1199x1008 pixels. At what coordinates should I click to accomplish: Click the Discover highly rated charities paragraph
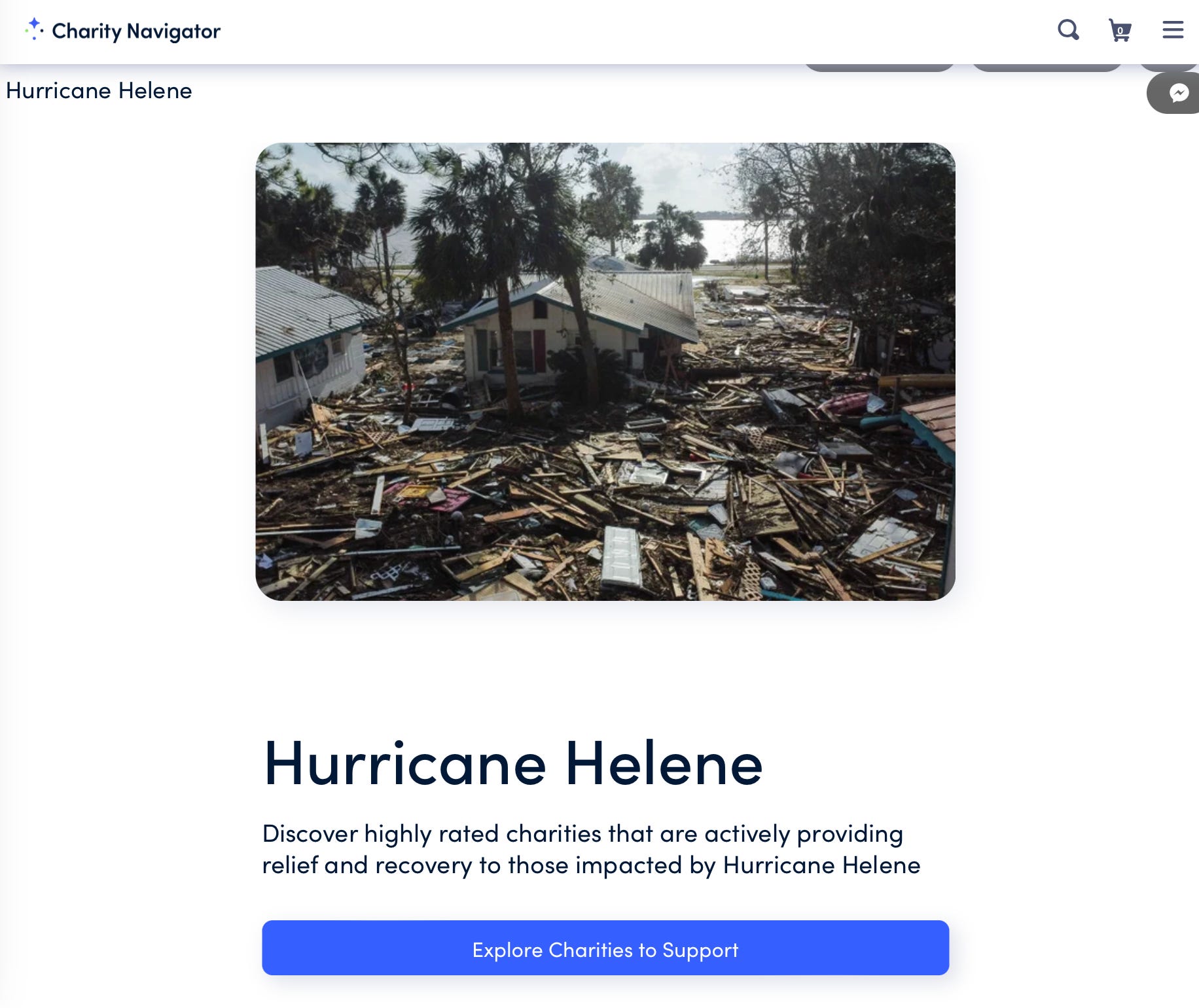click(591, 849)
